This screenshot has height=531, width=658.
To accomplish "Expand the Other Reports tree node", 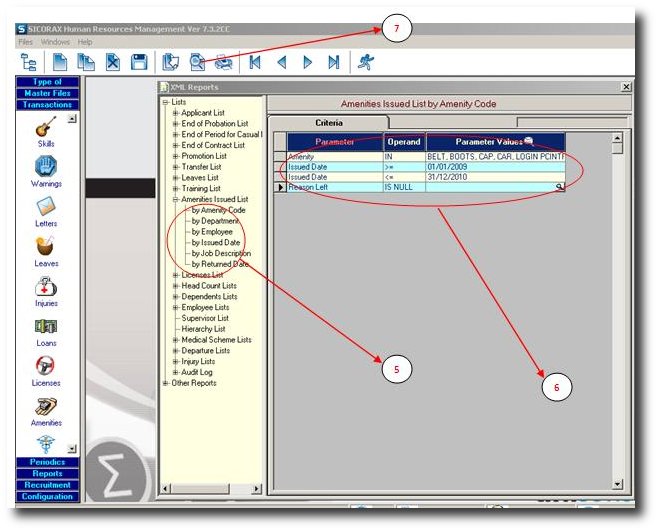I will coord(165,383).
